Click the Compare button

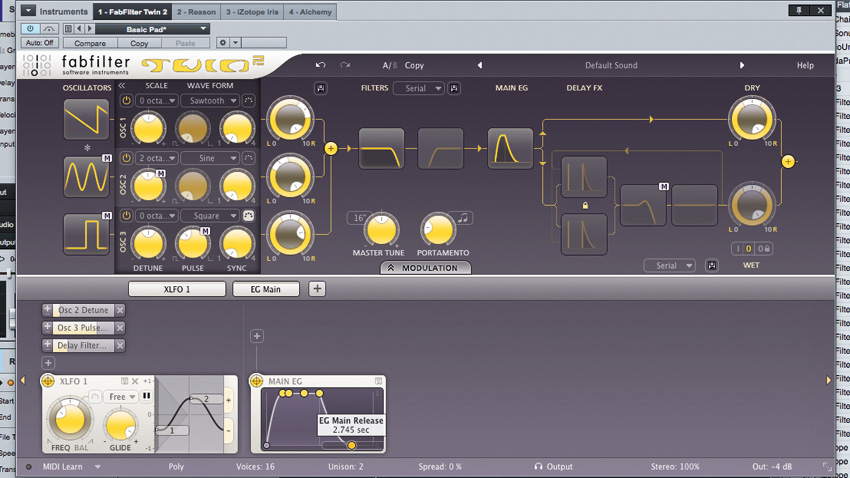coord(90,43)
